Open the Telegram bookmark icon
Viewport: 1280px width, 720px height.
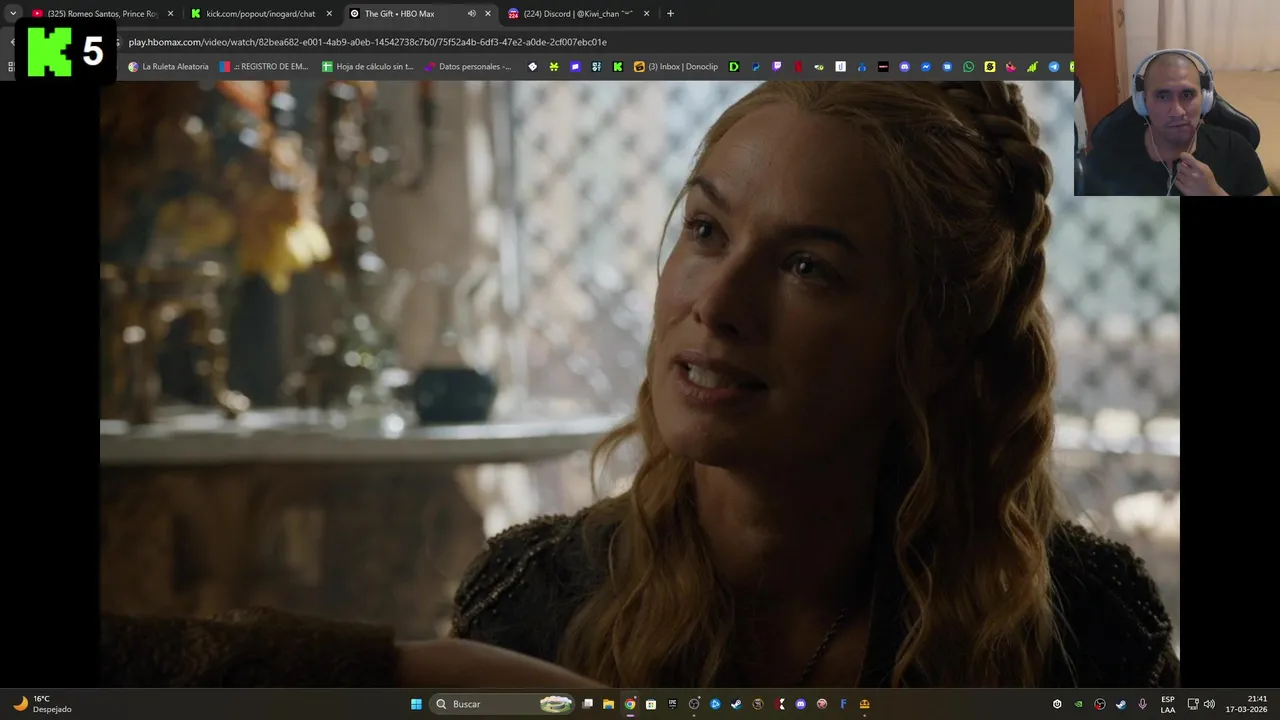[1054, 67]
